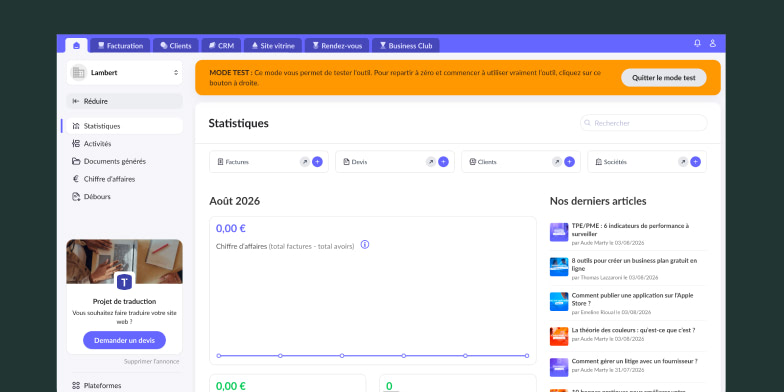Click the translation ad T logo icon
This screenshot has width=784, height=392.
[124, 282]
